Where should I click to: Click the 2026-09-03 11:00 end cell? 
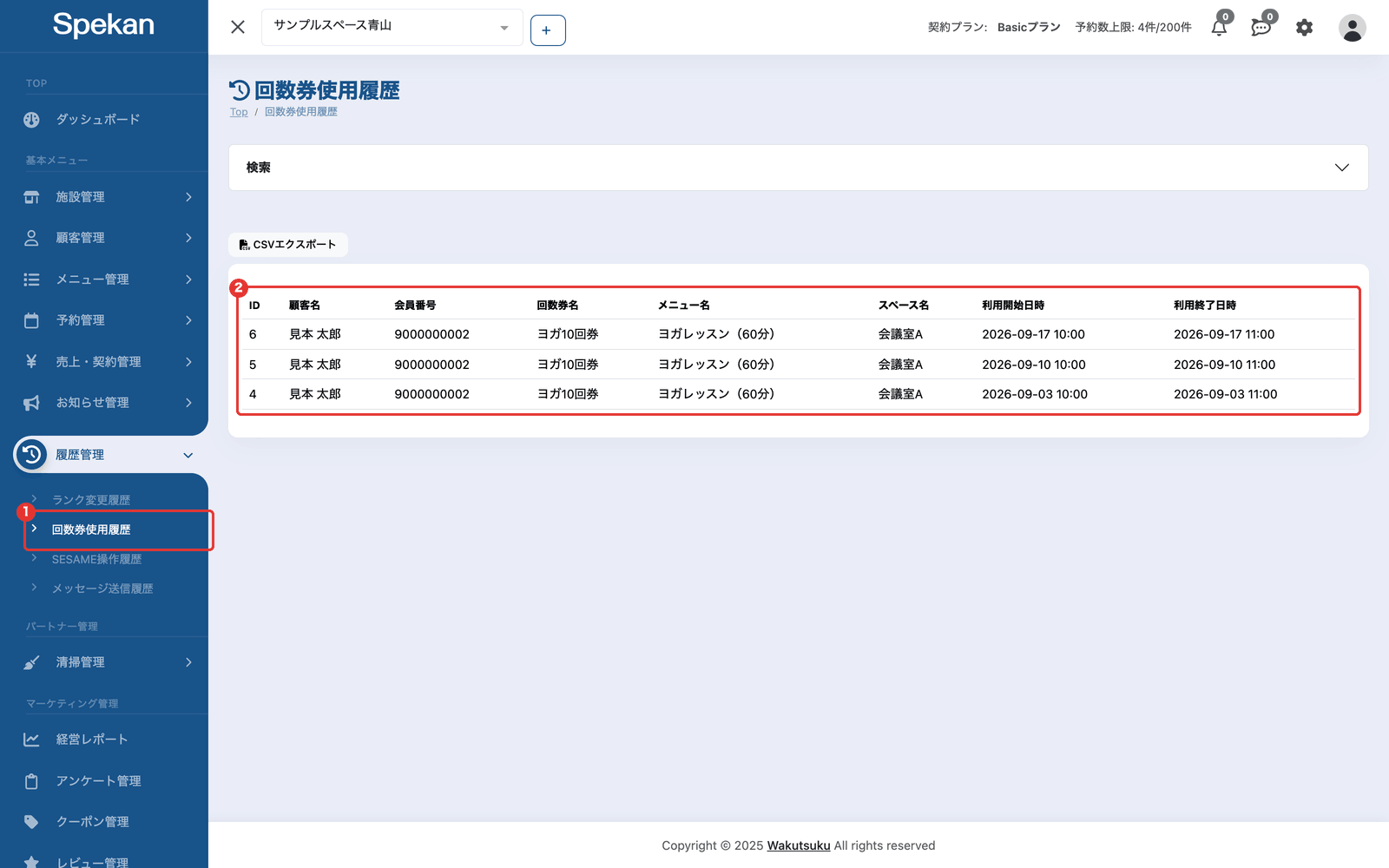point(1225,394)
